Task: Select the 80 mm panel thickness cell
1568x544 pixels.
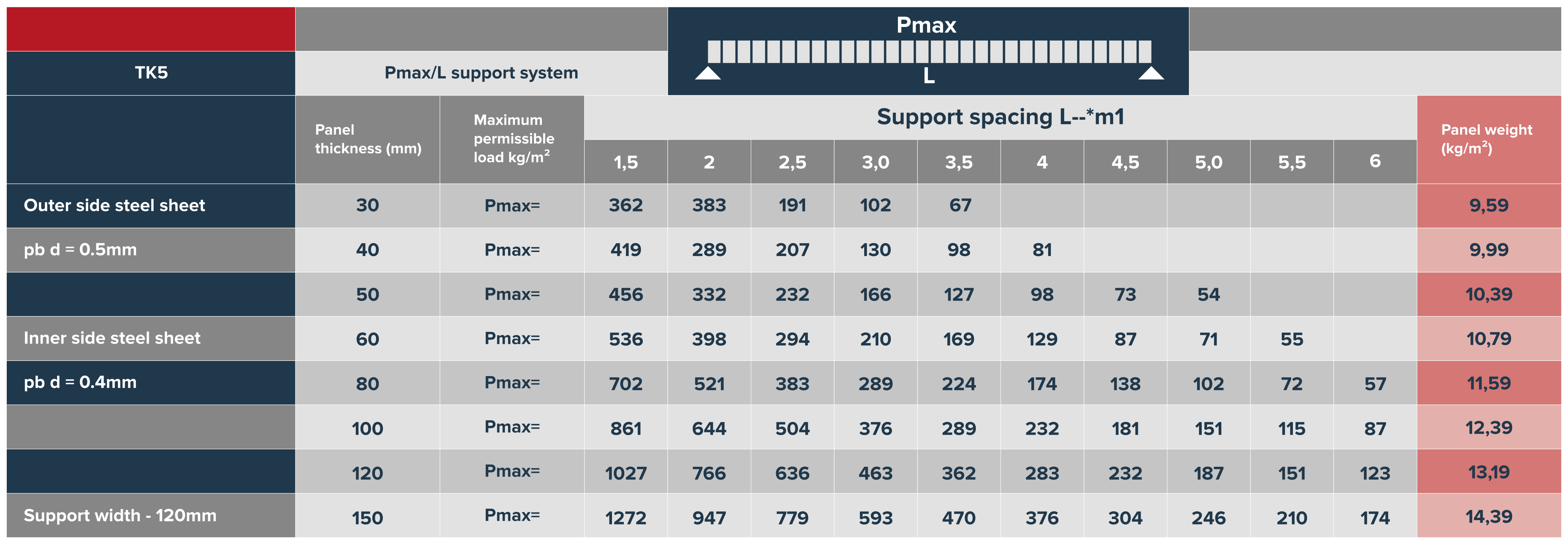Action: point(368,383)
